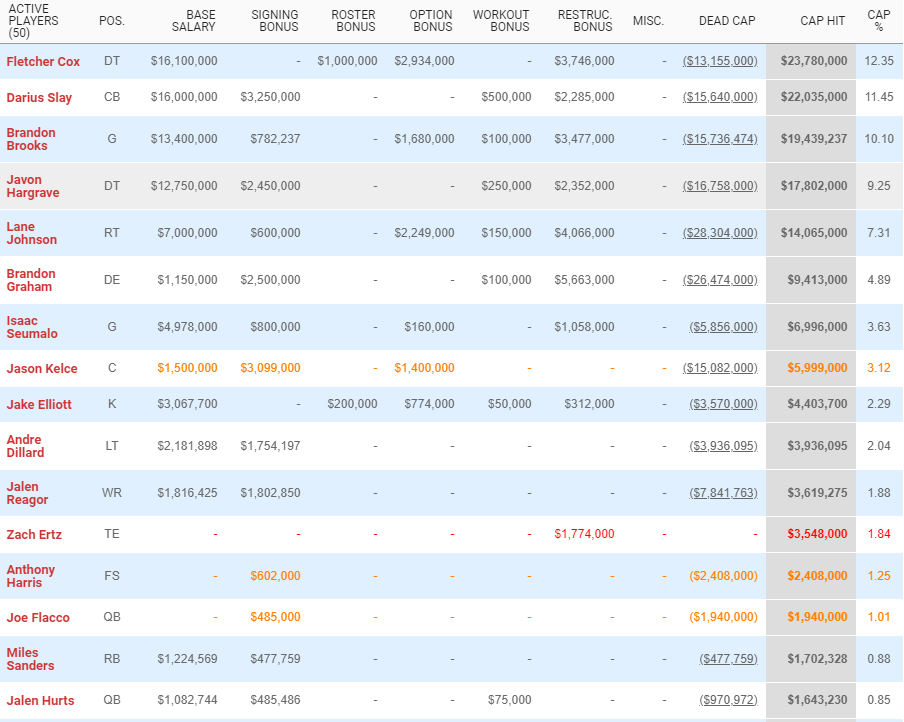Open Joe Flacco profile link

coord(38,618)
